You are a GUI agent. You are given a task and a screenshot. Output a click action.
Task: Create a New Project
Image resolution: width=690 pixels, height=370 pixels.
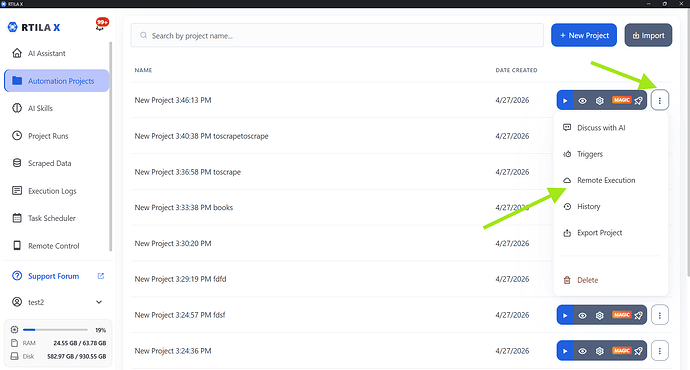[584, 35]
